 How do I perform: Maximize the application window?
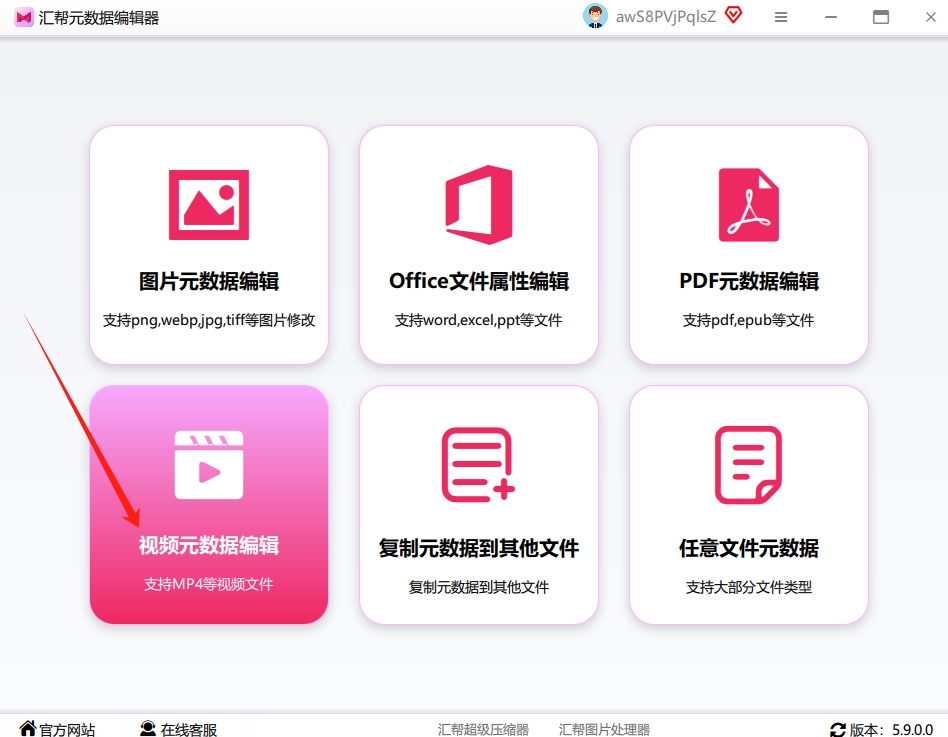pyautogui.click(x=881, y=17)
